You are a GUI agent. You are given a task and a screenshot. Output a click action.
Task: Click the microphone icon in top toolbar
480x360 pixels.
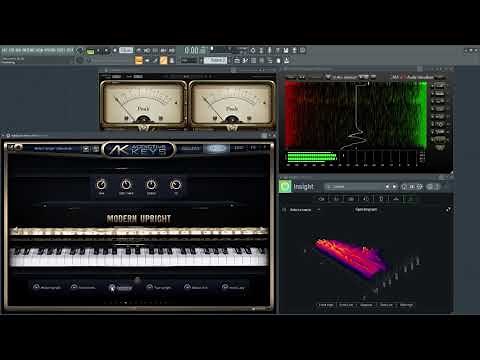pyautogui.click(x=269, y=51)
